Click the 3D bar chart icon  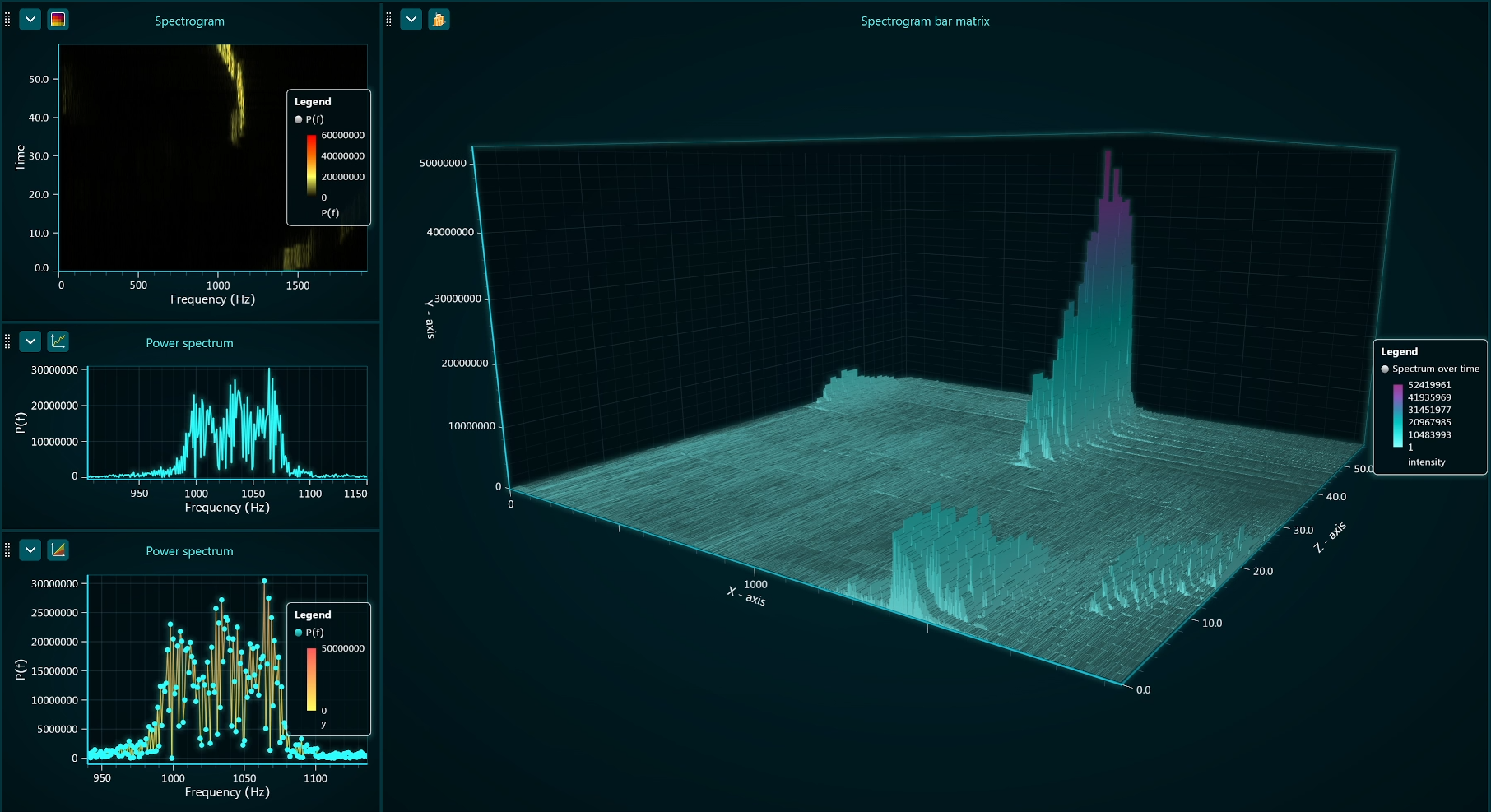click(439, 20)
